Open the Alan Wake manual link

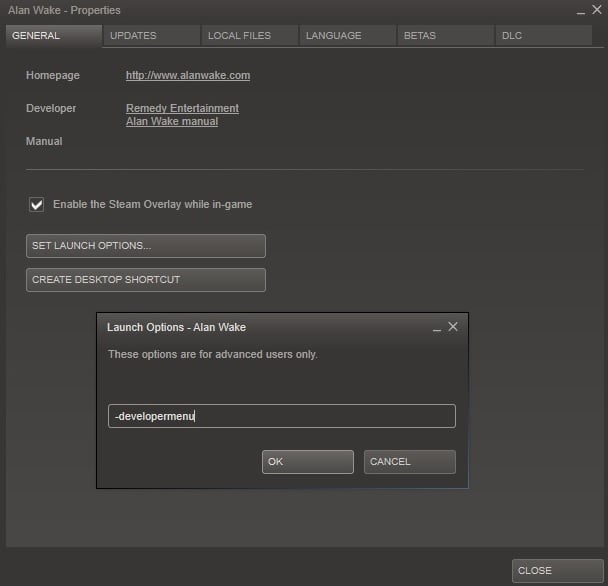pyautogui.click(x=172, y=121)
